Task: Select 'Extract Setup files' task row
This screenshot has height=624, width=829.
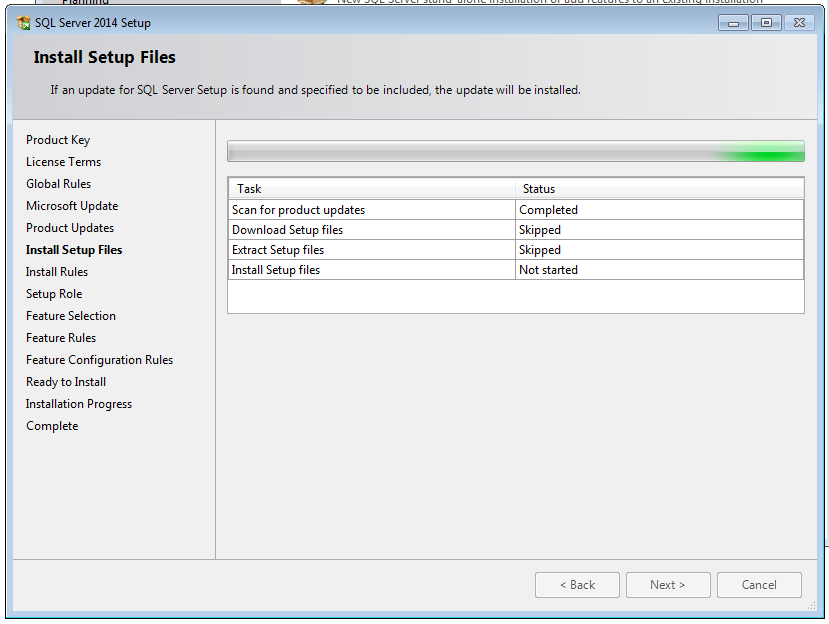Action: coord(516,250)
